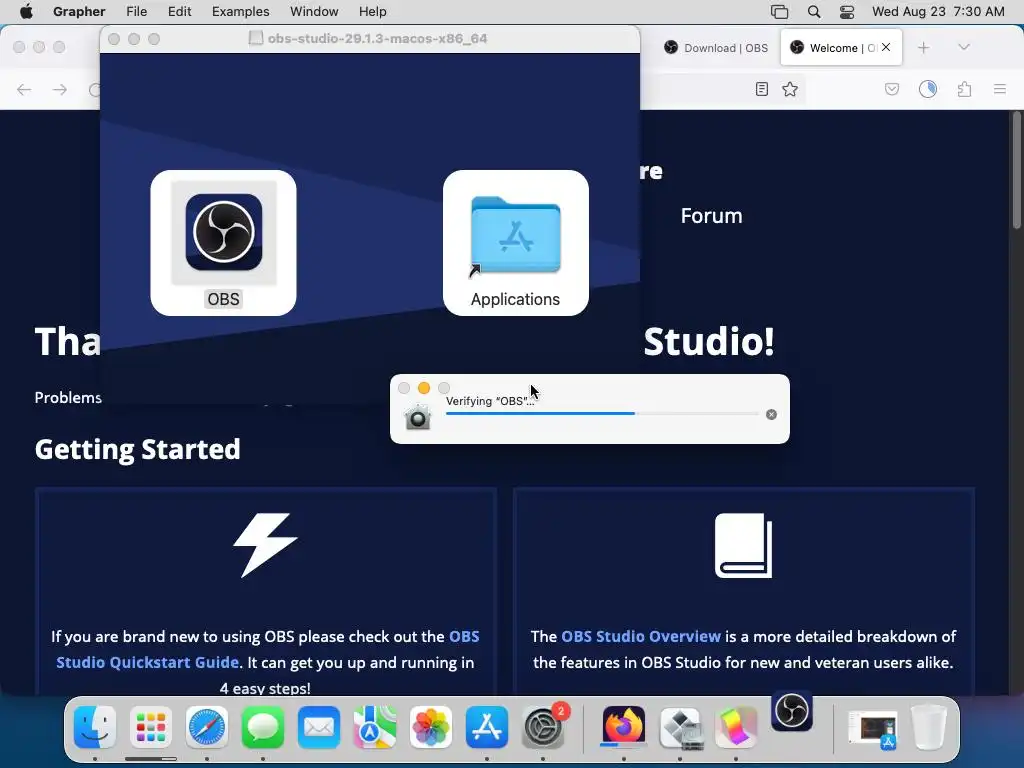Toggle reader view in Firefox address bar
Screen dimensions: 1024x768
click(x=761, y=89)
